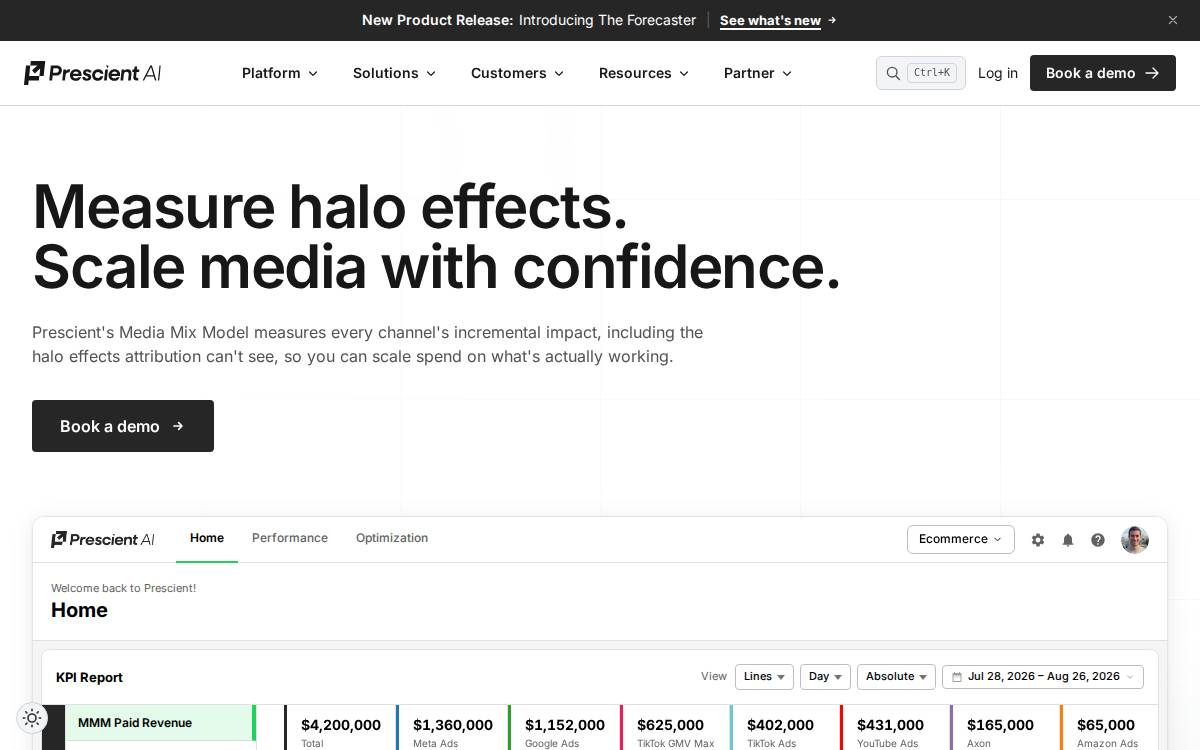Open the Lines view dropdown
The height and width of the screenshot is (750, 1200).
click(764, 677)
